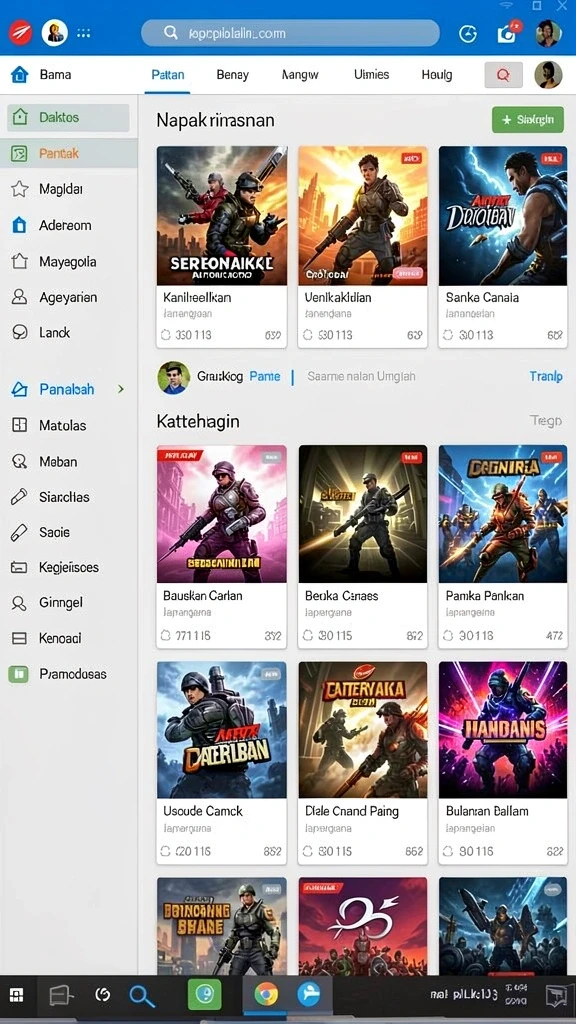
Task: Open the taskbar magnifier search icon
Action: click(142, 996)
